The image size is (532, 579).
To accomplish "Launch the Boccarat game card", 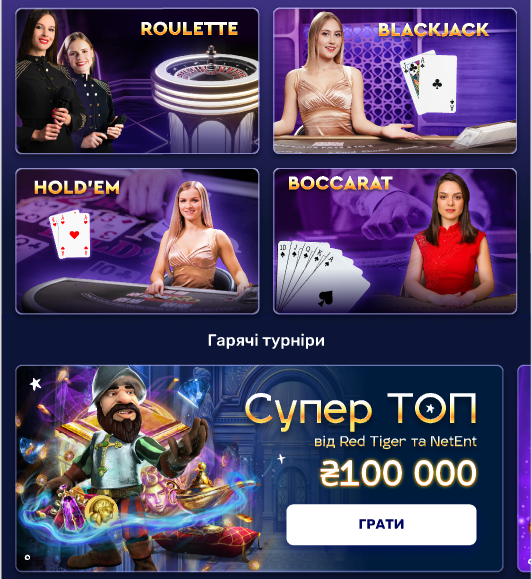I will pos(395,241).
